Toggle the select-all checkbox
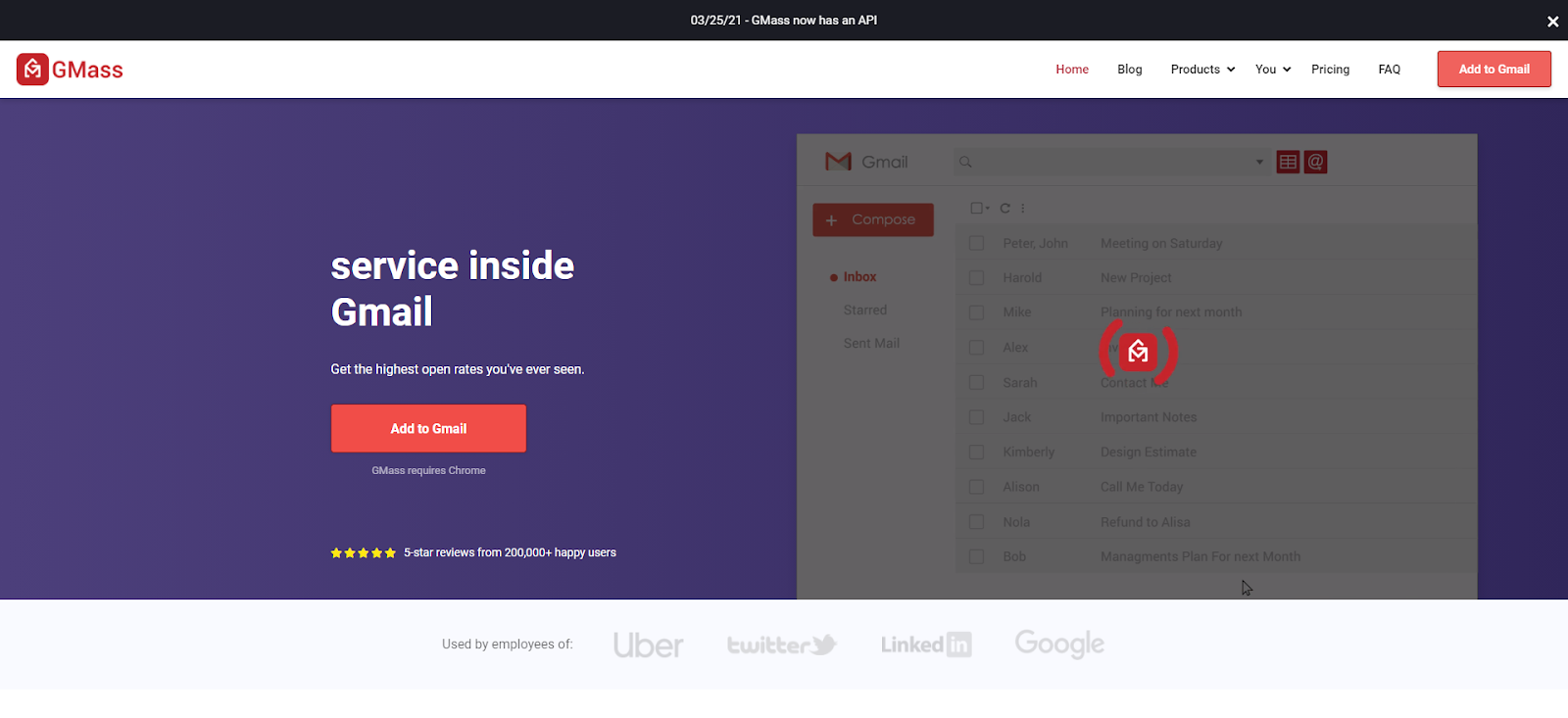 click(x=976, y=208)
